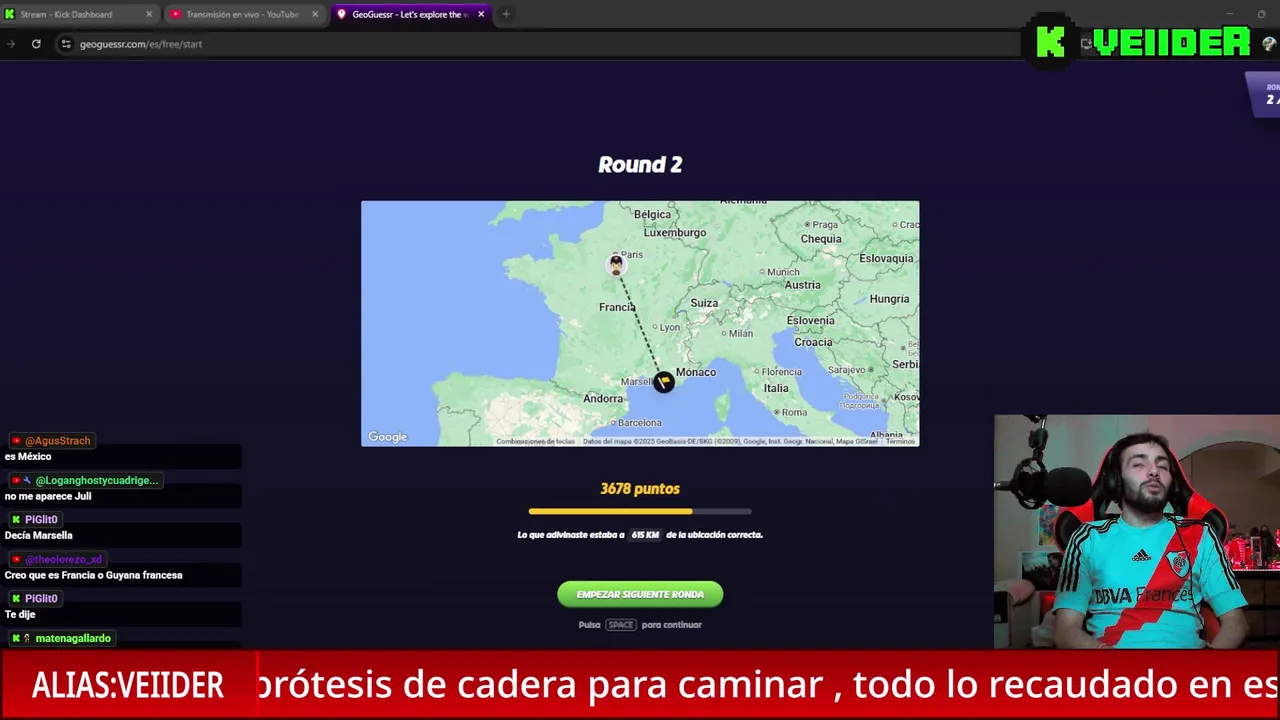
Task: Click PiGlit0 username above Decía Marsella
Action: (x=41, y=519)
